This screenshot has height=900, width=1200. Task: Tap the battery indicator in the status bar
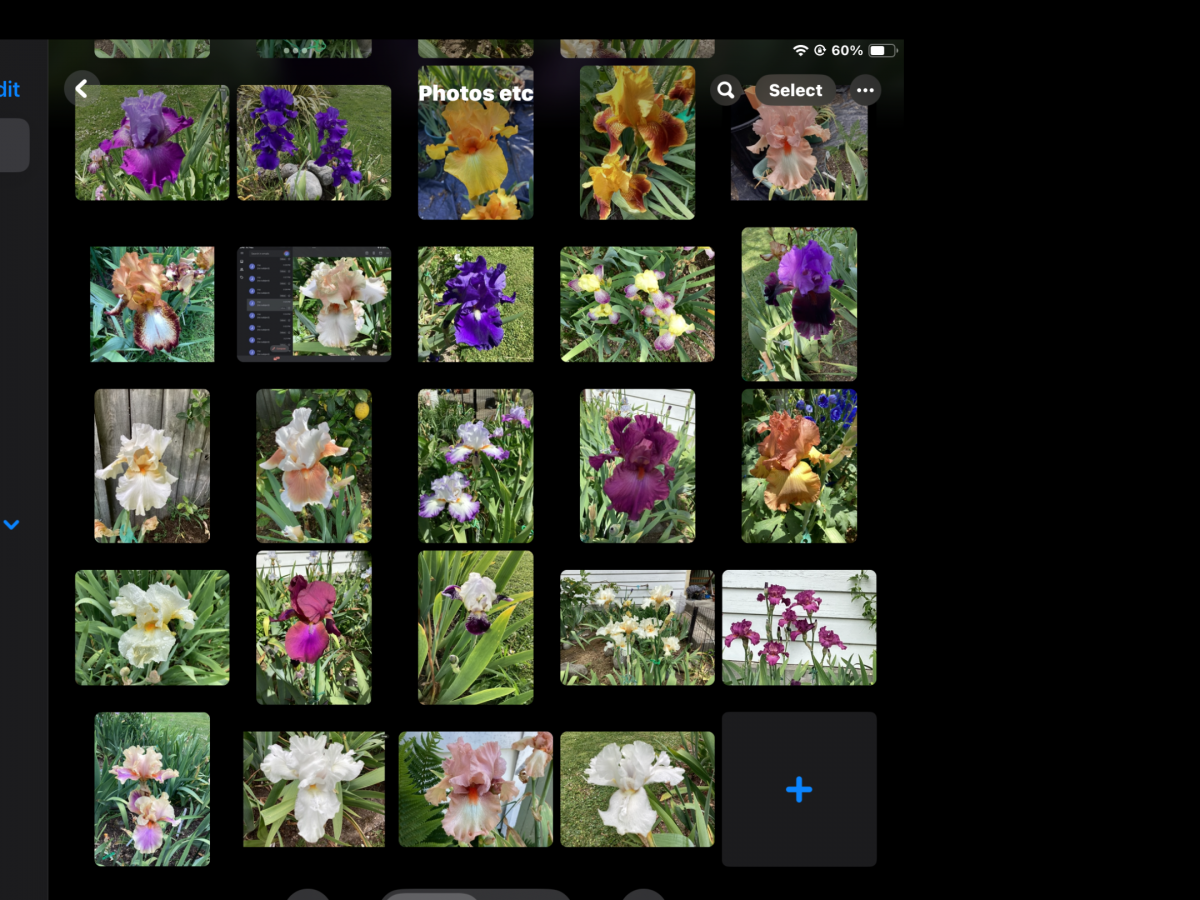881,50
